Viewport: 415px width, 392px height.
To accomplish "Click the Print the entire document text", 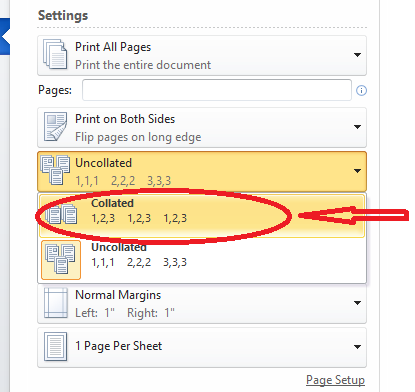I will 143,65.
